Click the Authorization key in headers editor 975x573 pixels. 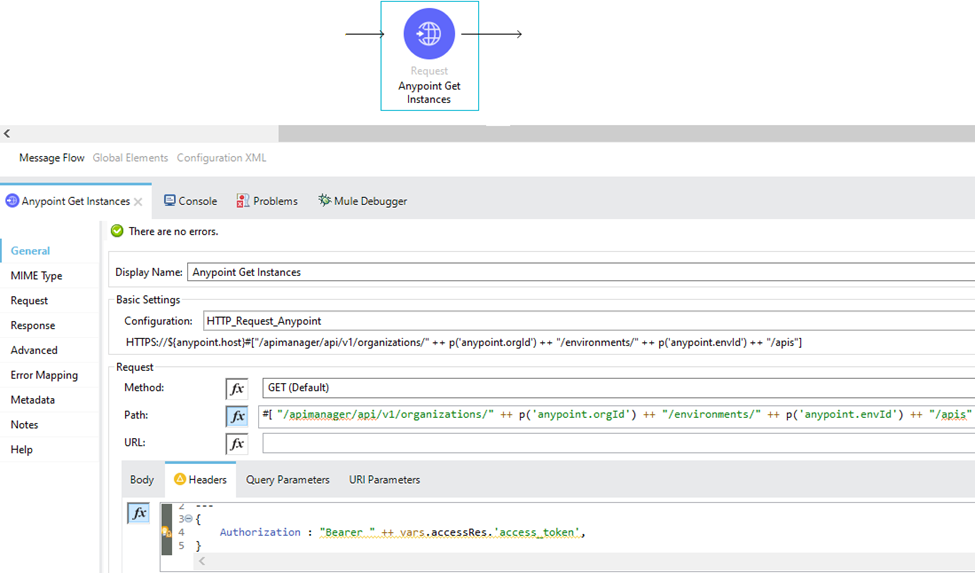260,532
